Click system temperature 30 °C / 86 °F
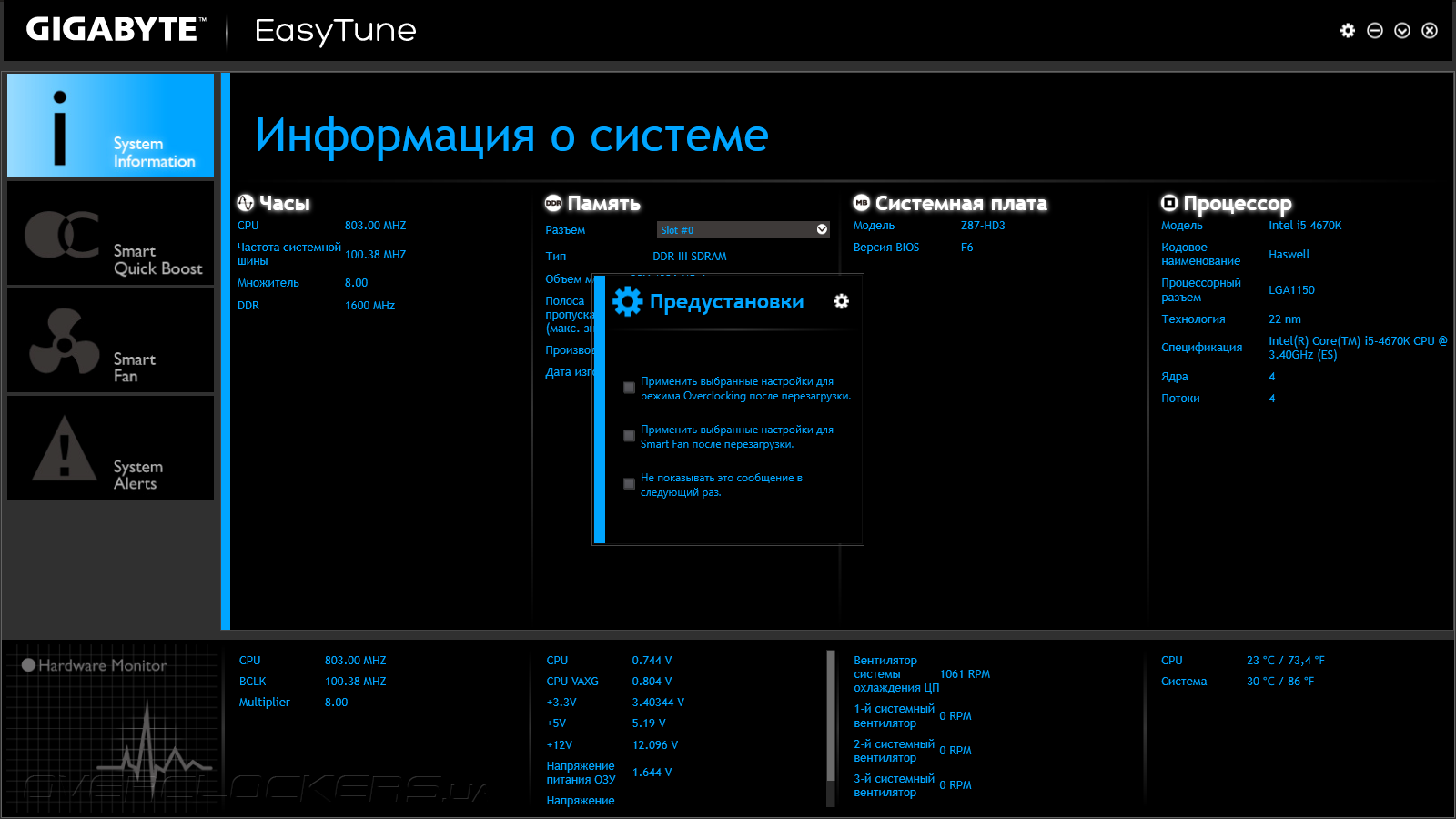1456x819 pixels. 1279,682
